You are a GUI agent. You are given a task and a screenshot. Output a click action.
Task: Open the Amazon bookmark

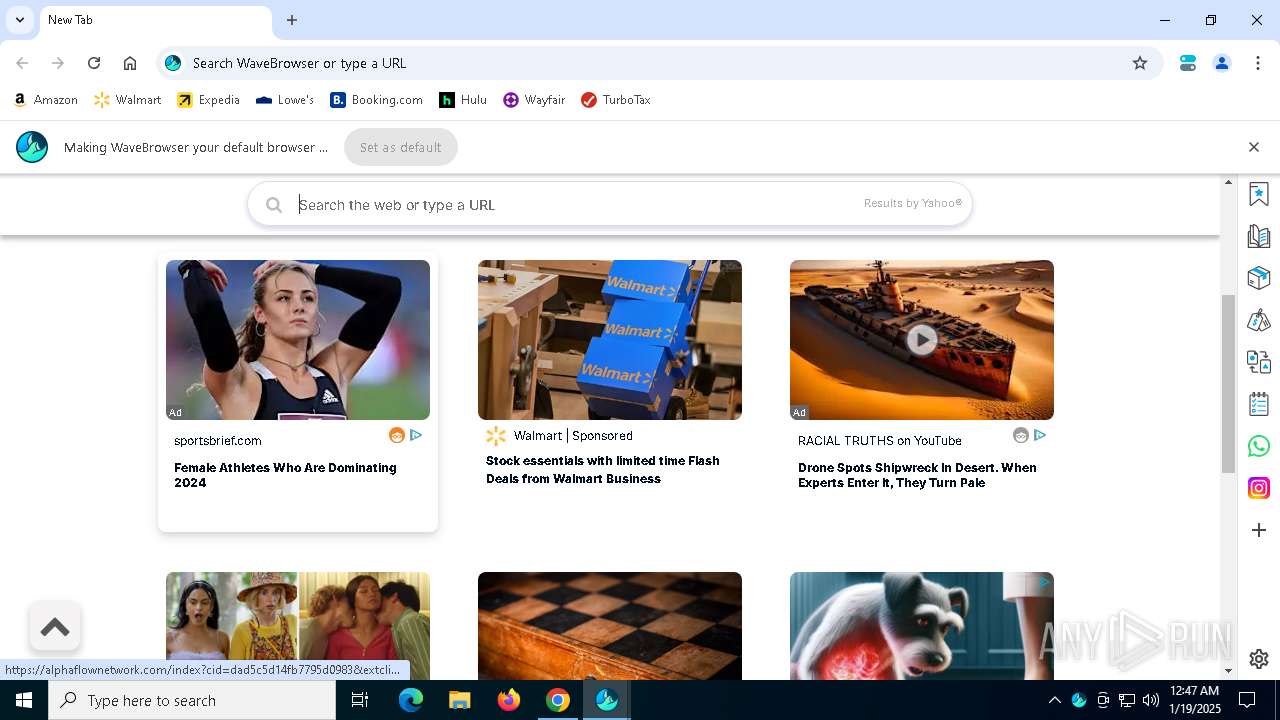(x=46, y=100)
